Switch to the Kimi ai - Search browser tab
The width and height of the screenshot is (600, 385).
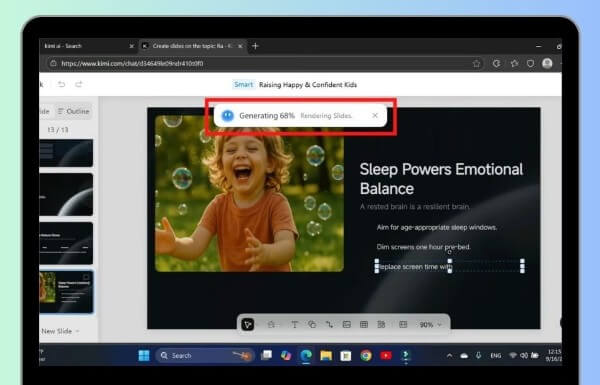click(x=85, y=46)
